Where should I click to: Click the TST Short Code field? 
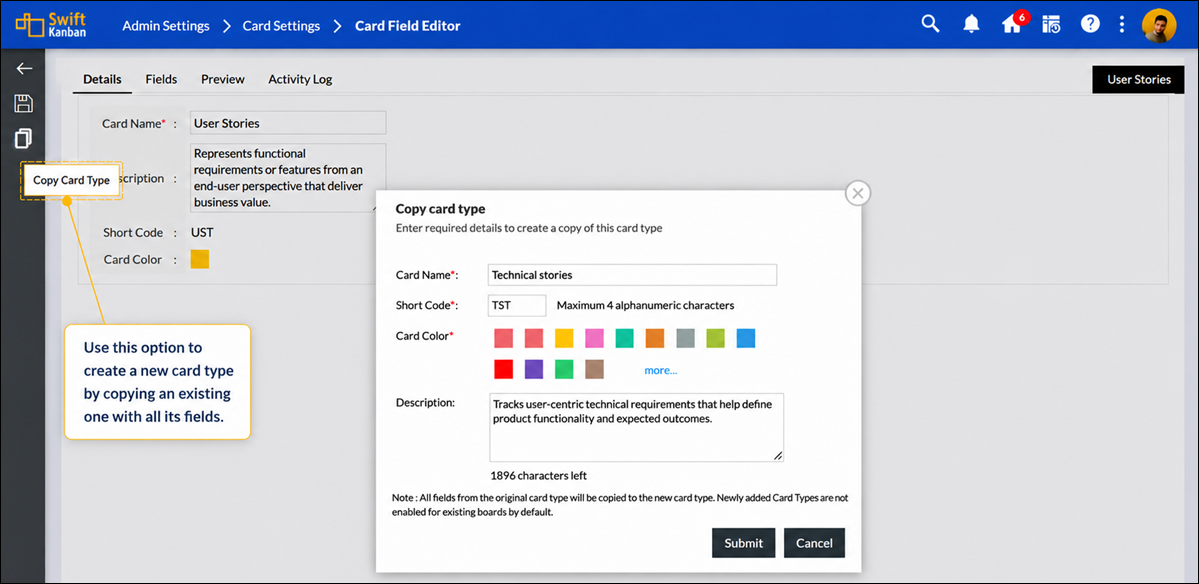(517, 305)
